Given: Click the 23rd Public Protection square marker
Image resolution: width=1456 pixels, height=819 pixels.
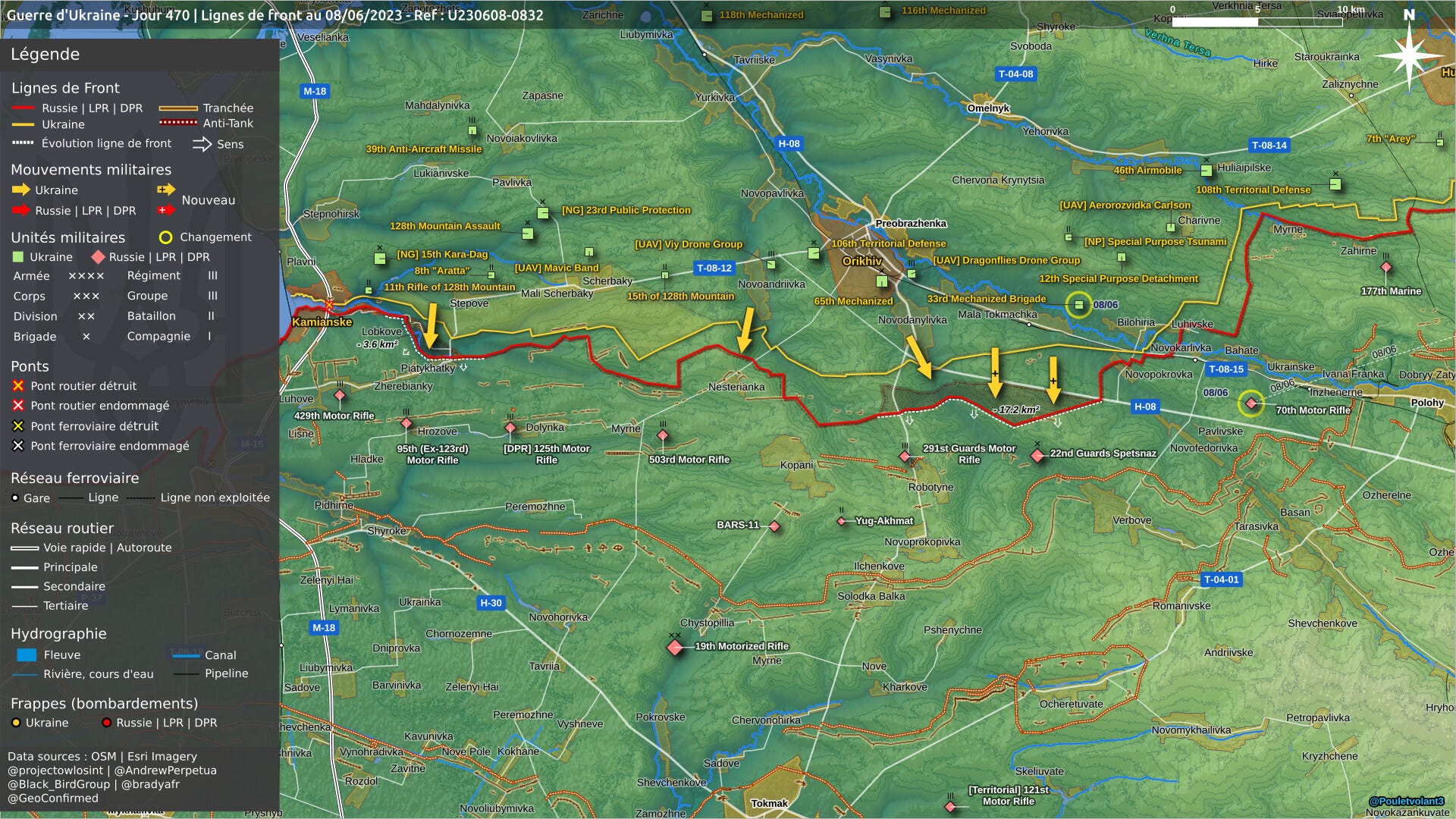Looking at the screenshot, I should tap(543, 213).
